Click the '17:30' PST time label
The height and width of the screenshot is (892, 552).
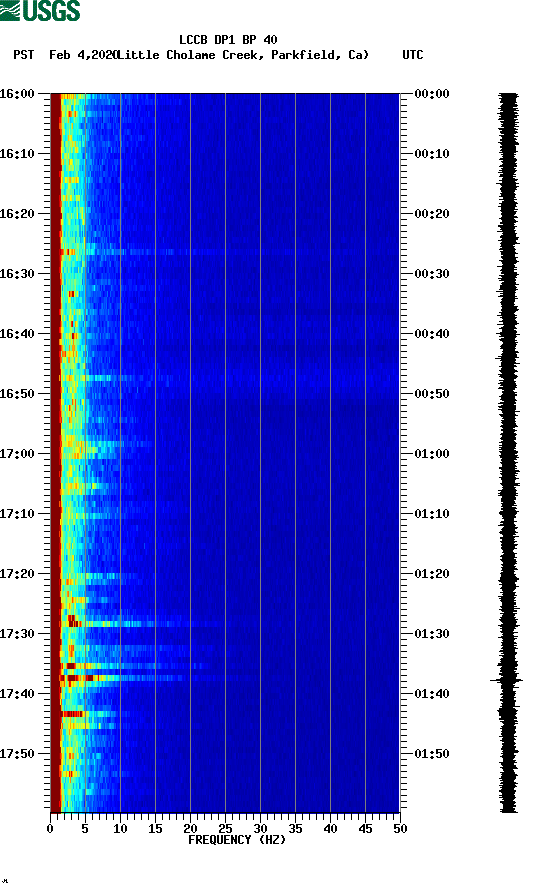(x=17, y=634)
